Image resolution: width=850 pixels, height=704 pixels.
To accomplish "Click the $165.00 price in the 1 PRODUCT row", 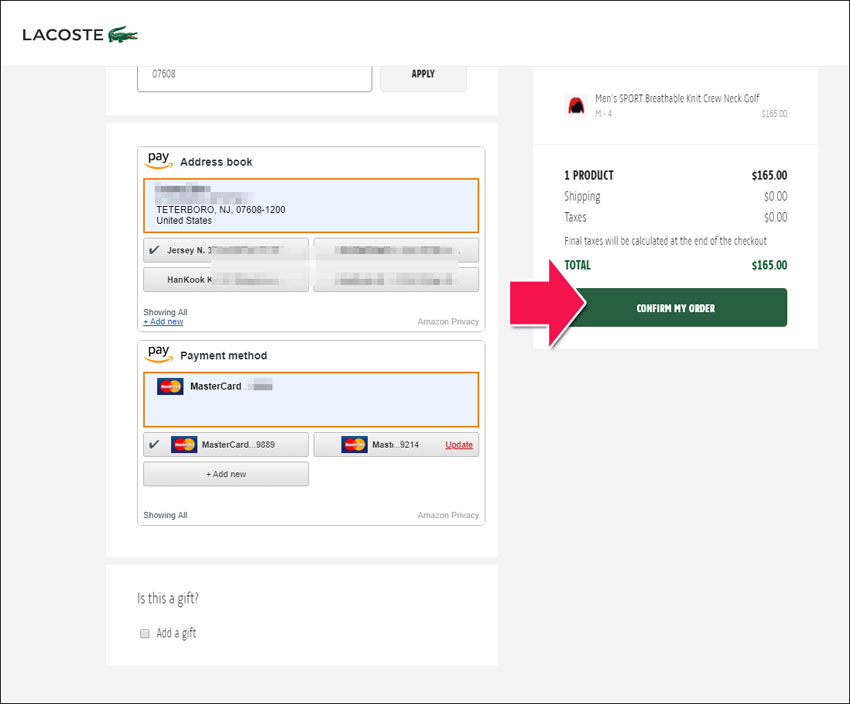I will coord(769,175).
